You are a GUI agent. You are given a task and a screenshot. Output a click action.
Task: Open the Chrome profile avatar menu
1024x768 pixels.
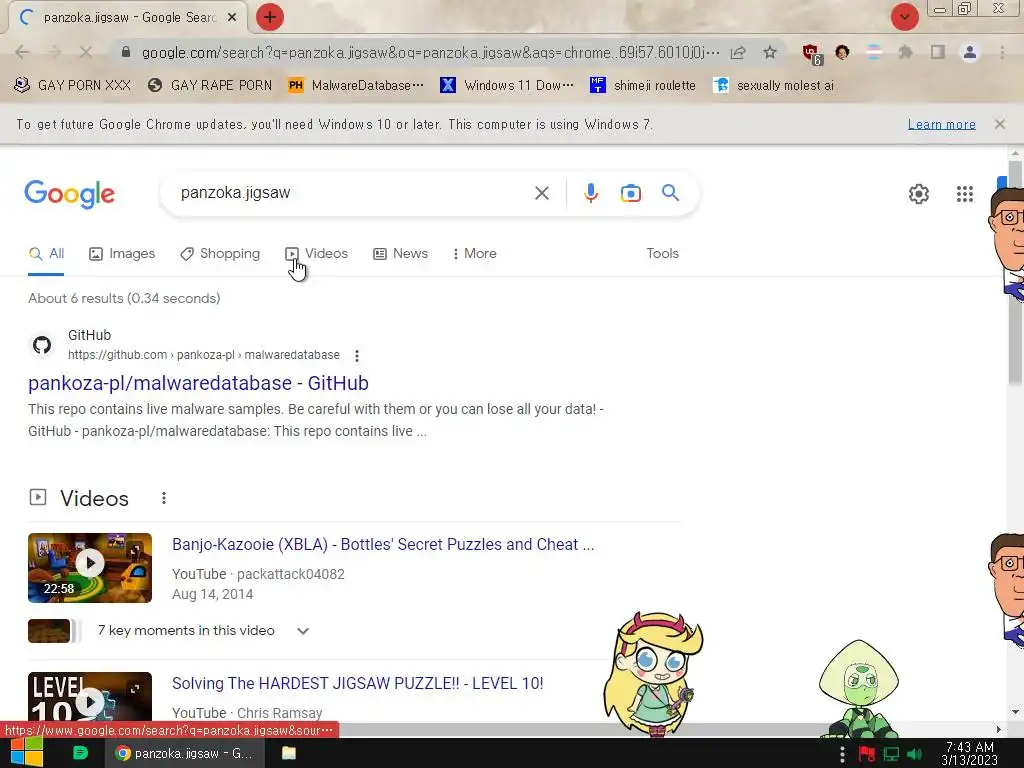pos(970,52)
